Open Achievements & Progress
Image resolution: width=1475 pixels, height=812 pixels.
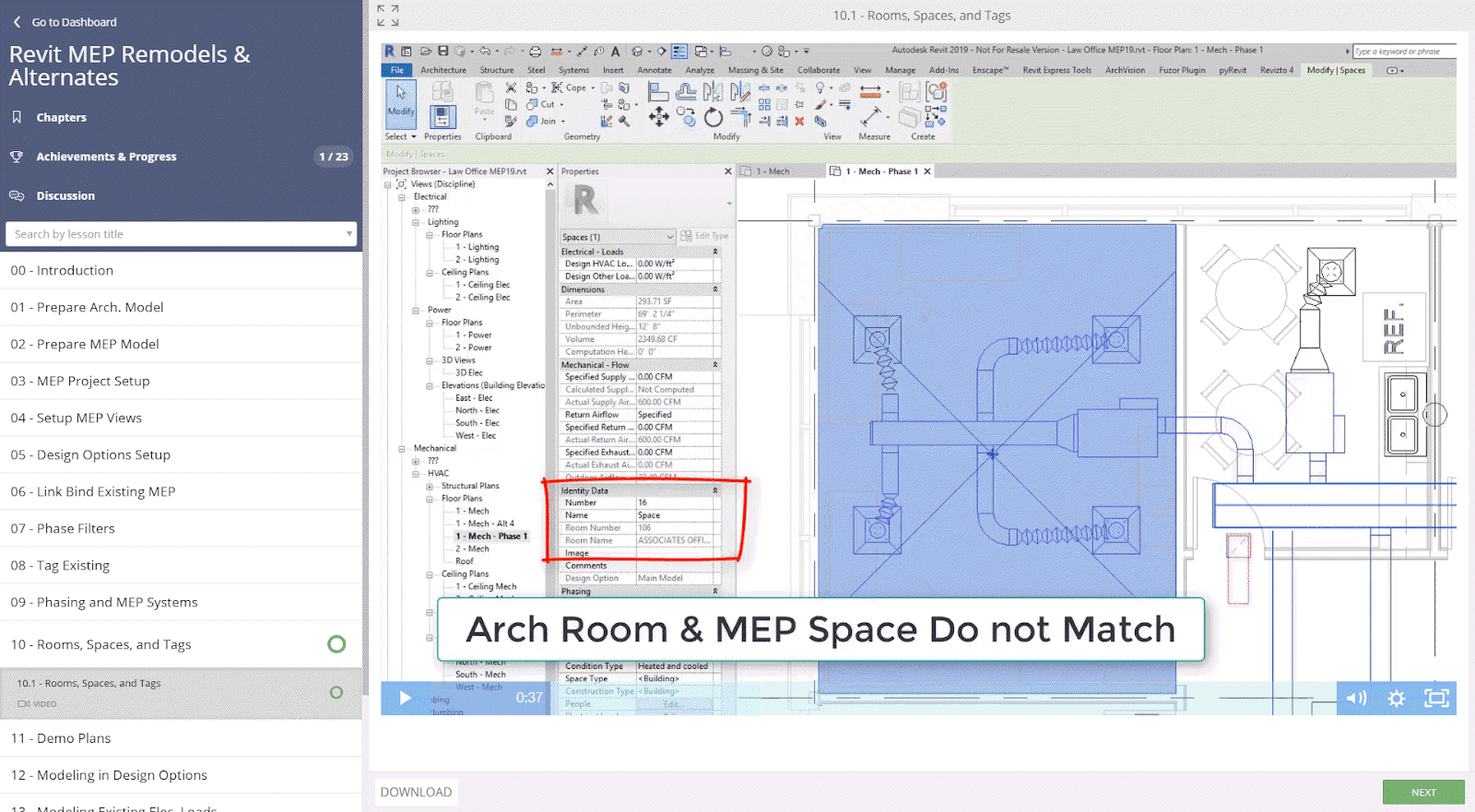(106, 157)
